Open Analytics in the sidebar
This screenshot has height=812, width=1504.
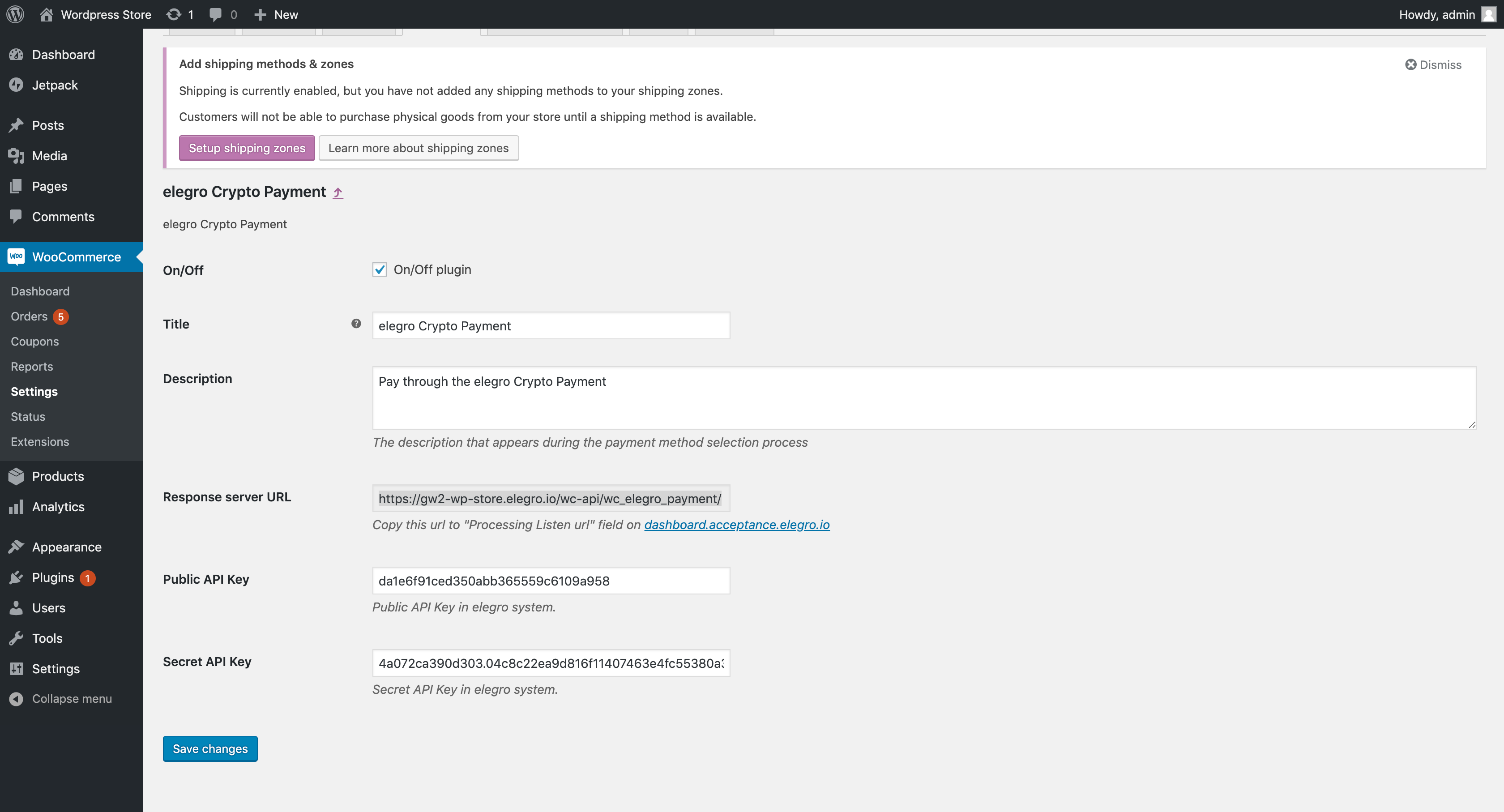[58, 506]
